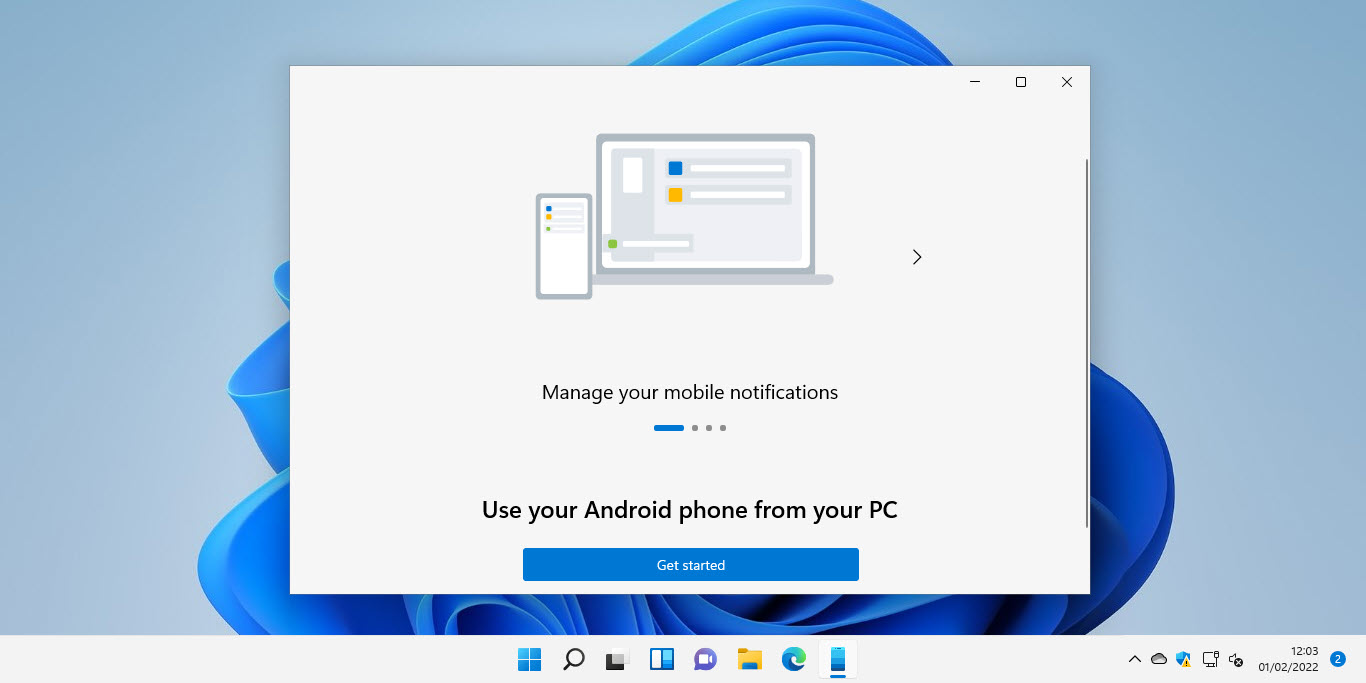This screenshot has height=683, width=1366.
Task: Unmute the system volume
Action: click(1236, 661)
